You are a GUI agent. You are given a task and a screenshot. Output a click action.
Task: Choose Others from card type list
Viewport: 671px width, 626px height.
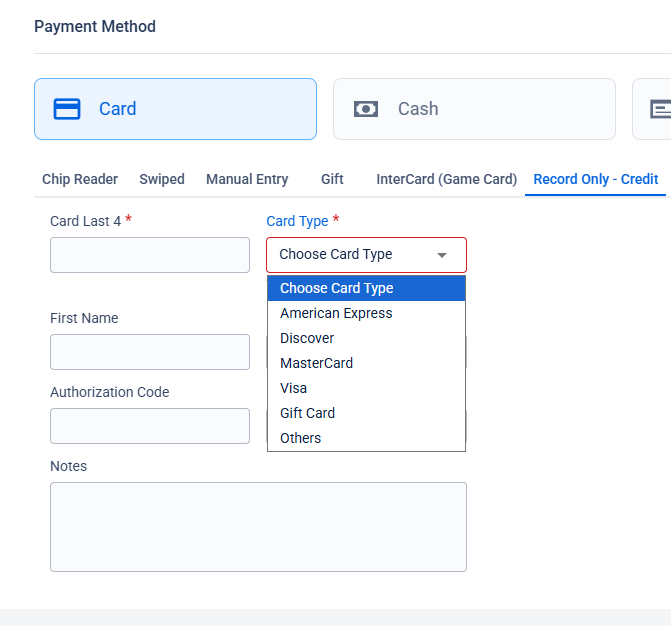[301, 438]
